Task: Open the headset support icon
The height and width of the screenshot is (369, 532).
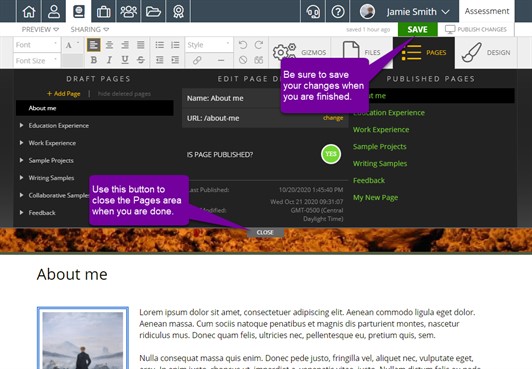Action: pos(313,12)
